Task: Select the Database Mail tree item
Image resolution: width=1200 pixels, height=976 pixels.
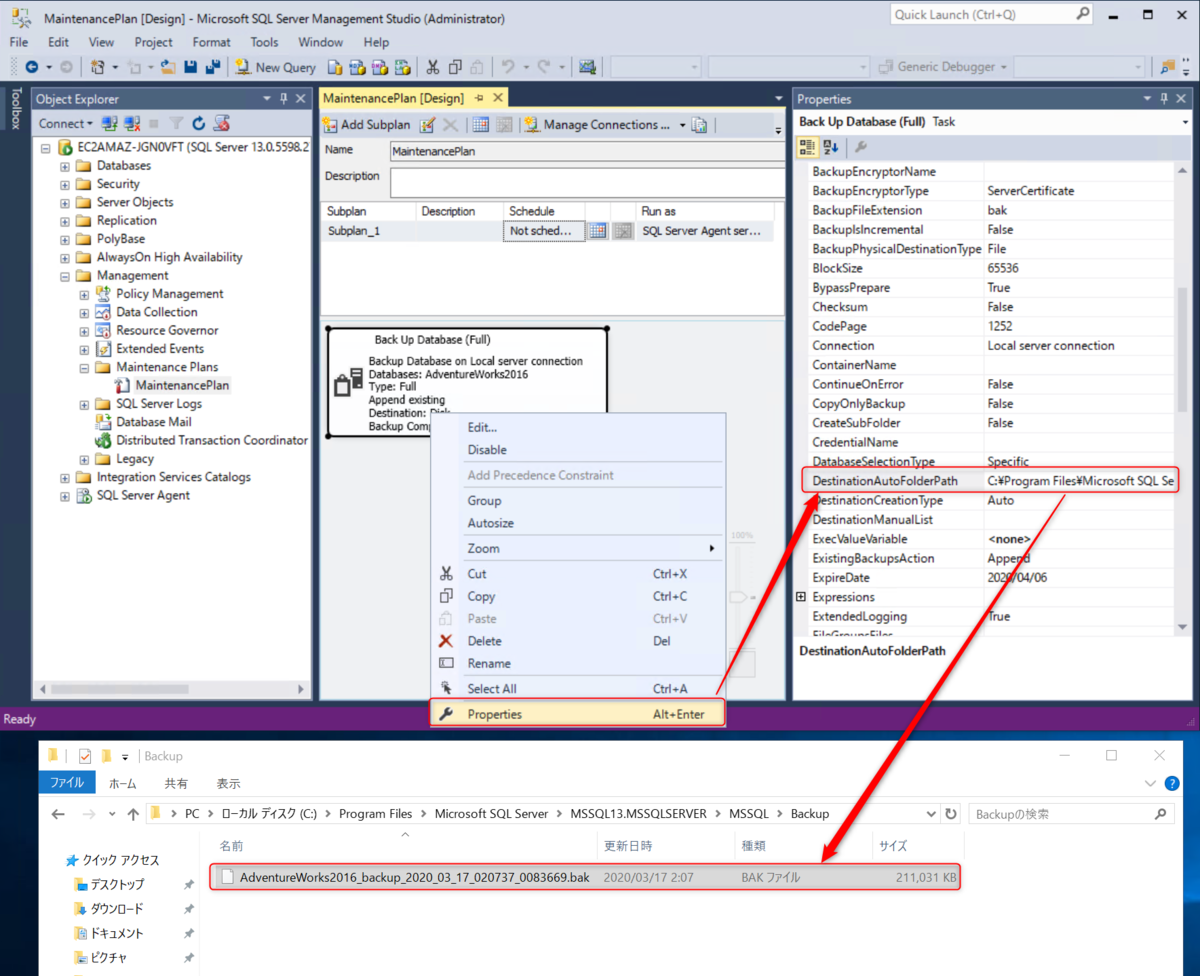Action: click(x=154, y=422)
